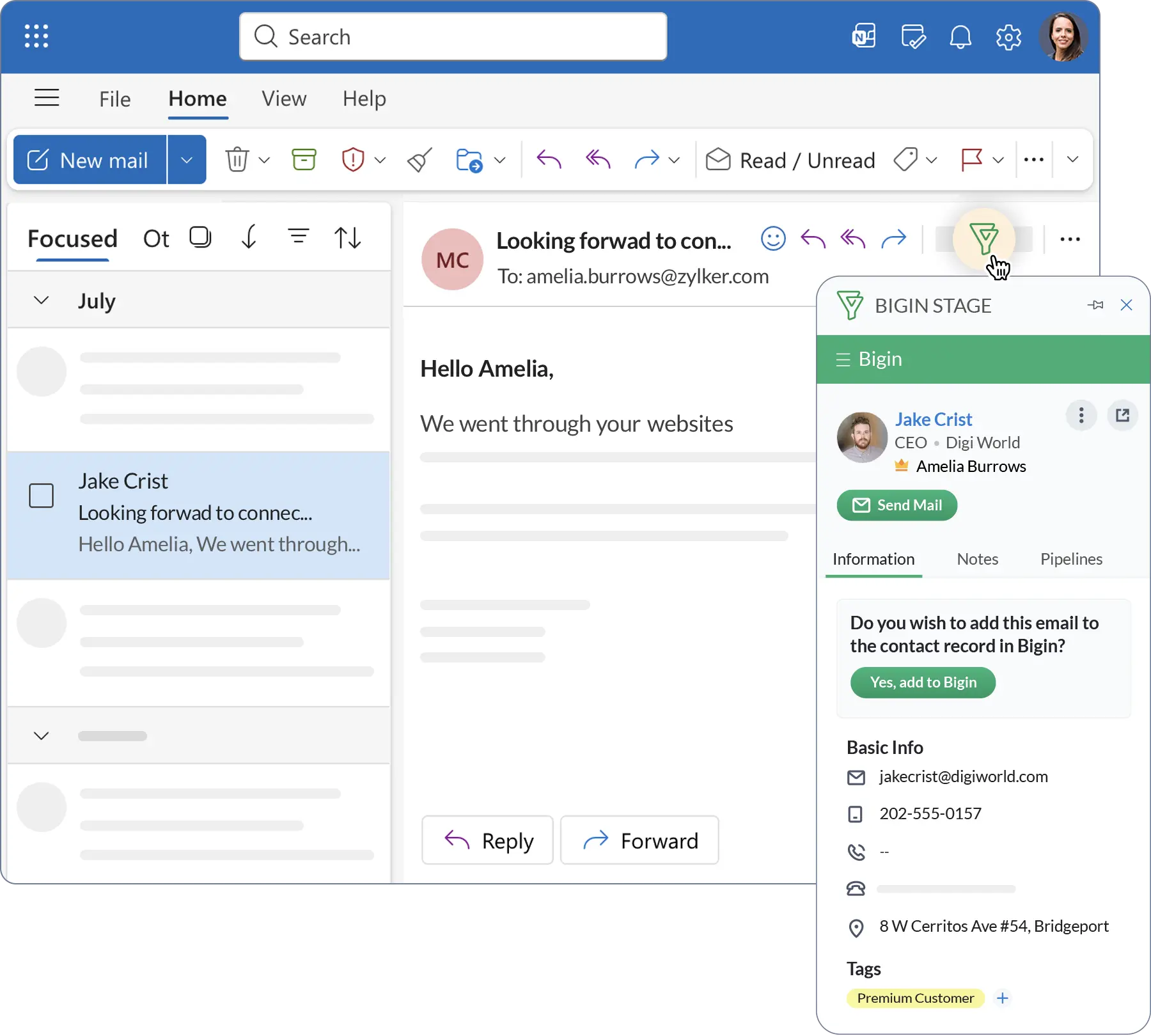Expand the flag options dropdown arrow
The width and height of the screenshot is (1151, 1036).
point(998,160)
